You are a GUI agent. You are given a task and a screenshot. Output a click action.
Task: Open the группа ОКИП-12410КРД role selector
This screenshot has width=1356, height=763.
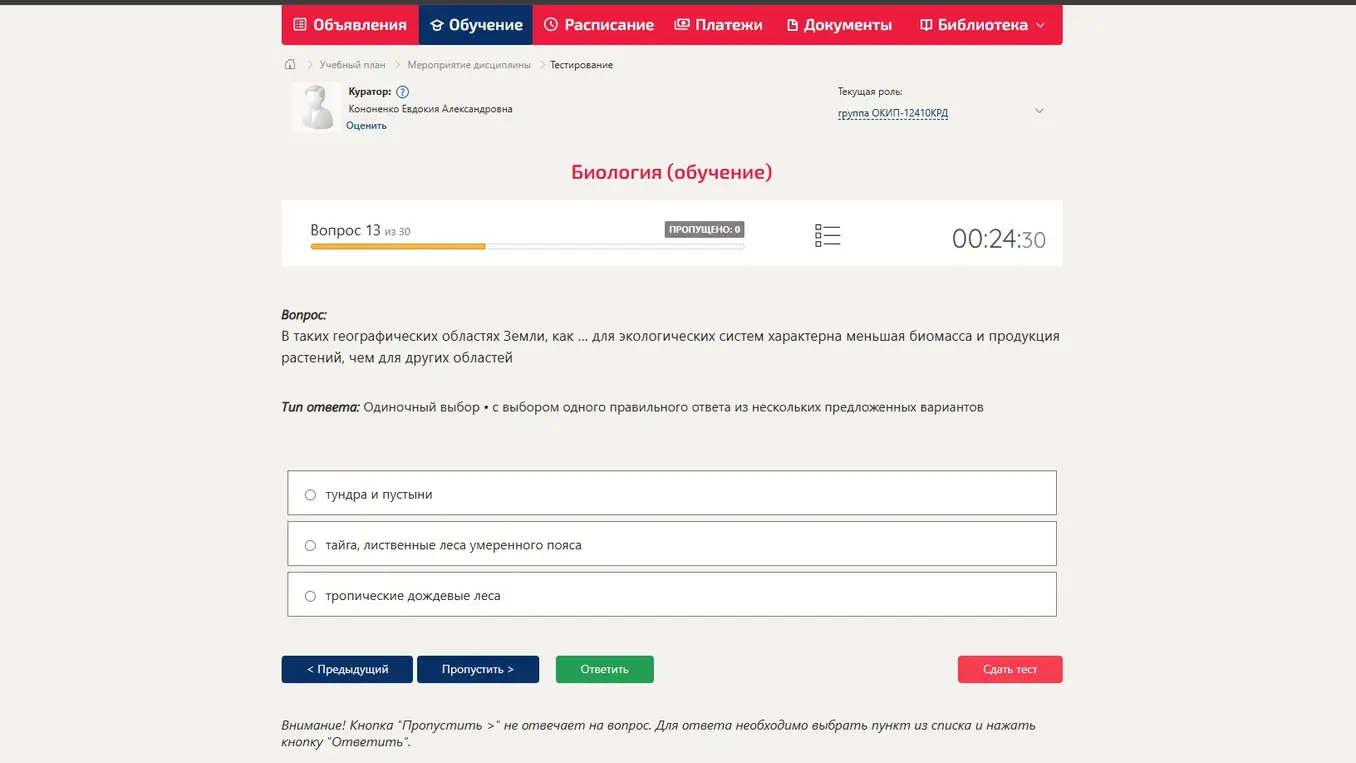click(893, 113)
